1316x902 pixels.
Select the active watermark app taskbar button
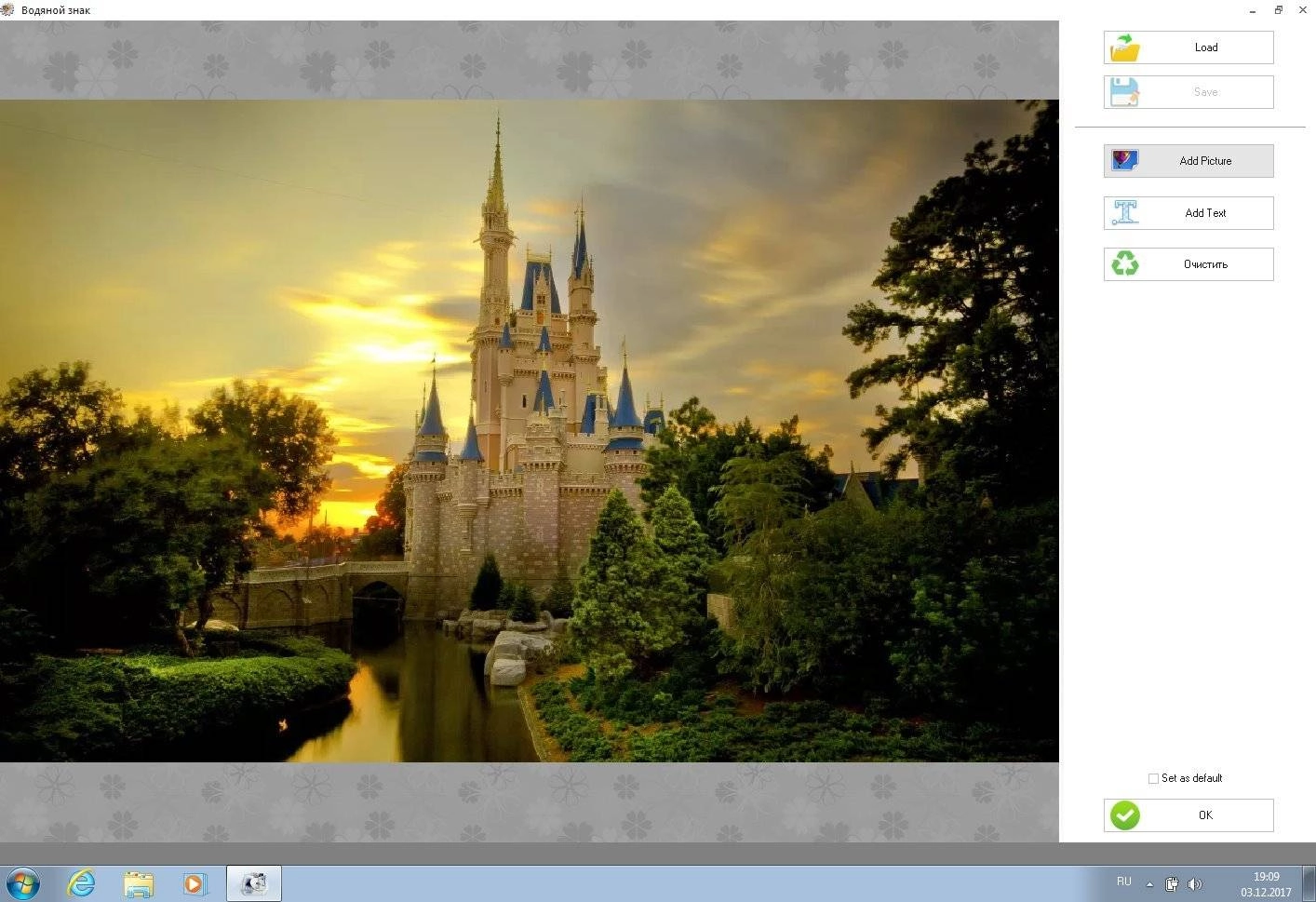254,883
